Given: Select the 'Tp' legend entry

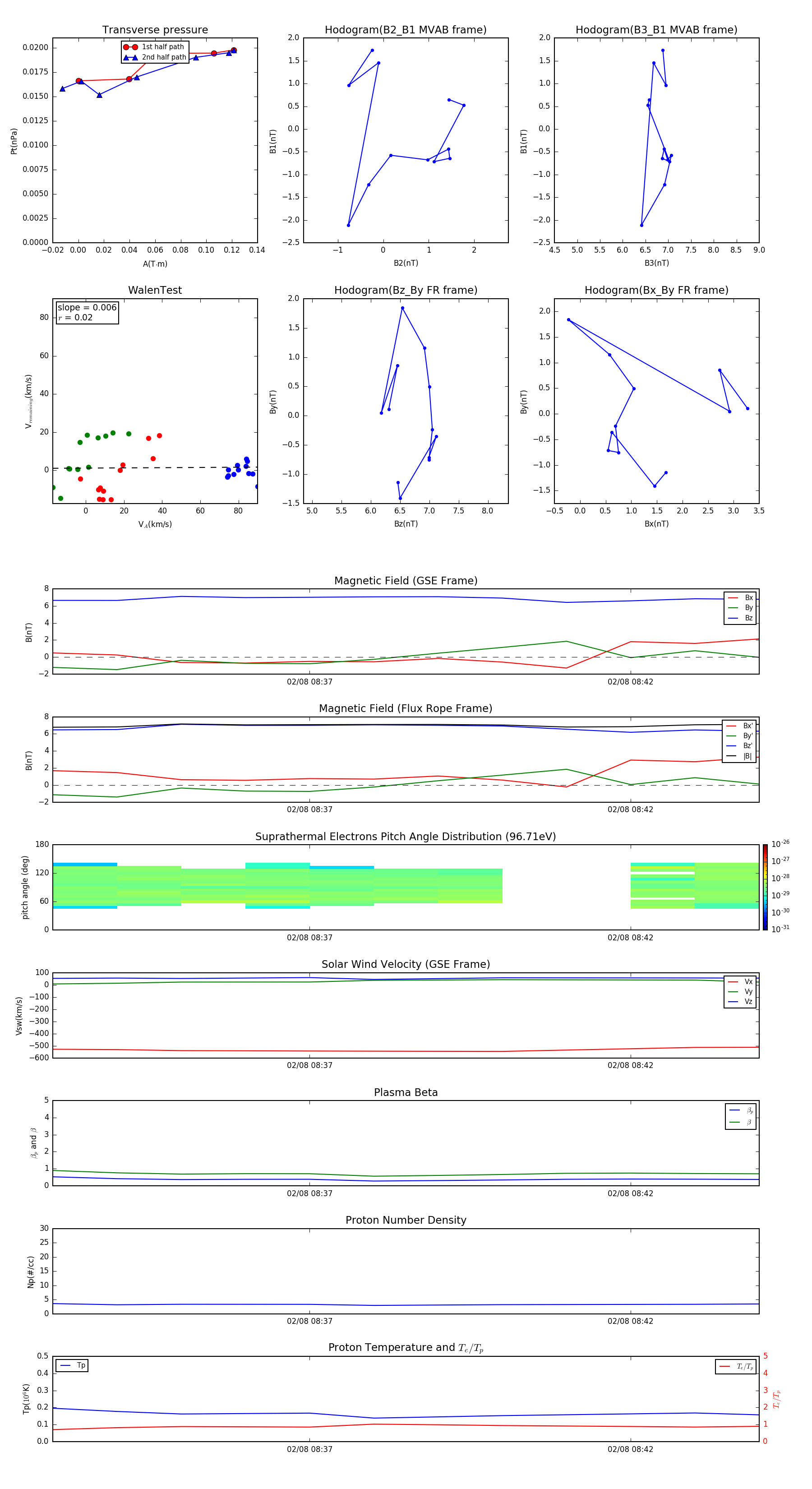Looking at the screenshot, I should pyautogui.click(x=72, y=1365).
